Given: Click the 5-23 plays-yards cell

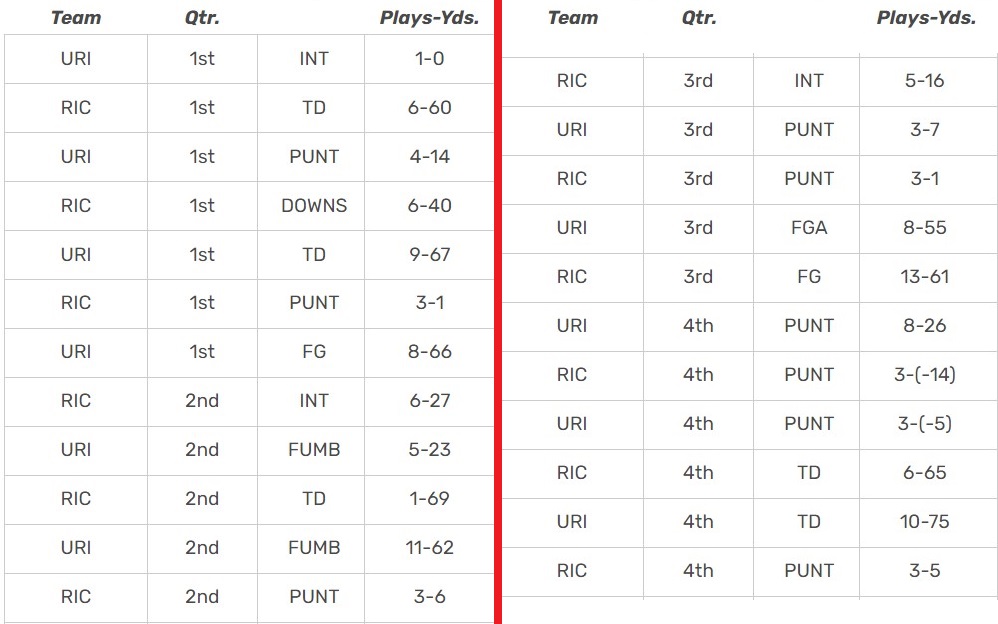Looking at the screenshot, I should point(429,450).
